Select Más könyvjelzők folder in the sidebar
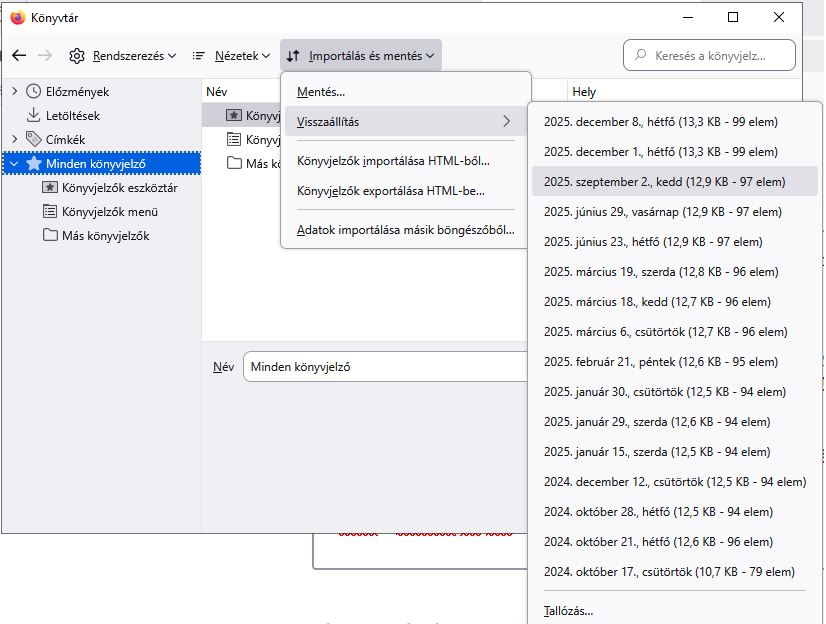The width and height of the screenshot is (826, 624). pyautogui.click(x=105, y=236)
